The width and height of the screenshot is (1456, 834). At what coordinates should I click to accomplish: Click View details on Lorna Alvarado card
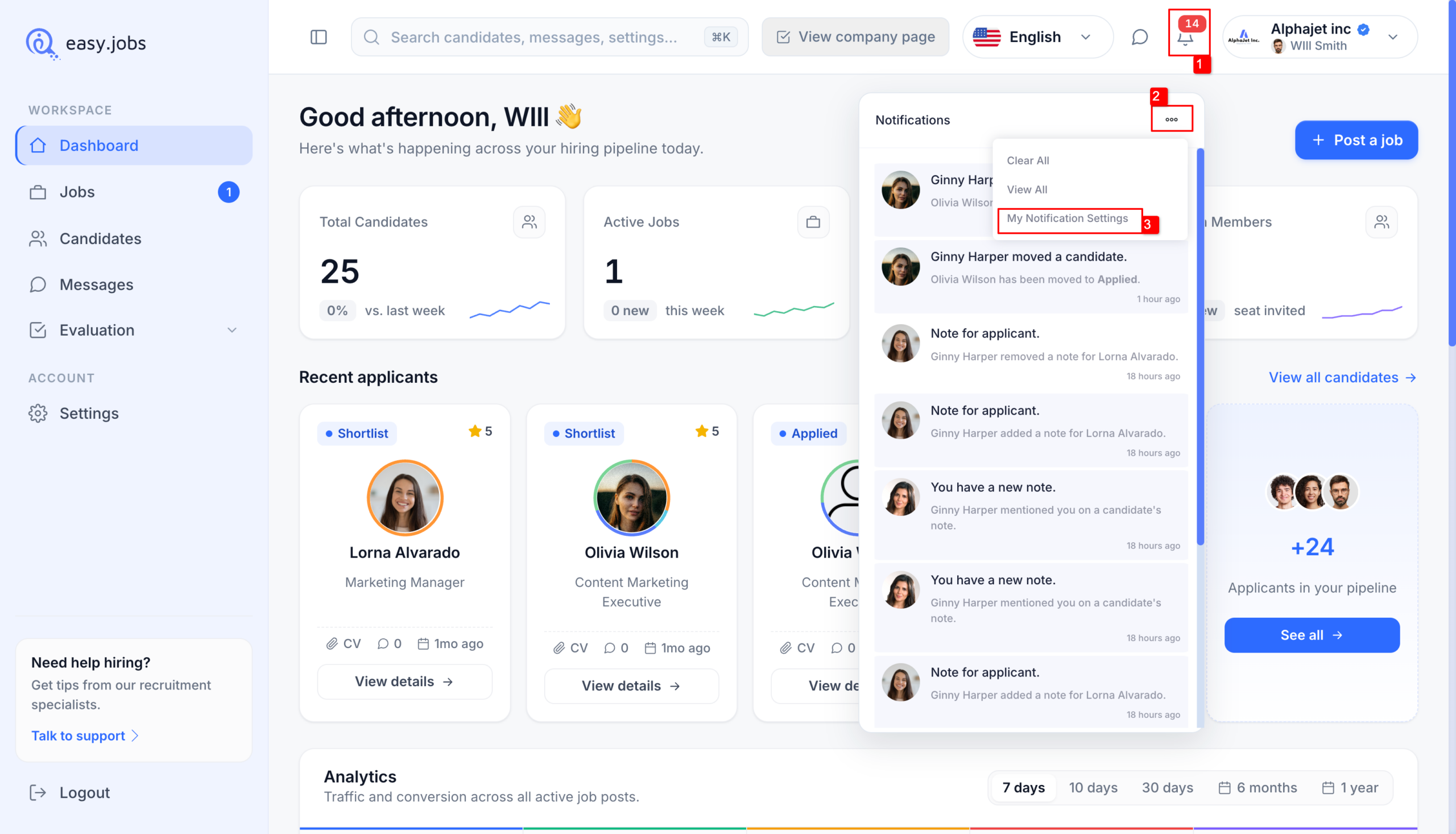click(404, 682)
